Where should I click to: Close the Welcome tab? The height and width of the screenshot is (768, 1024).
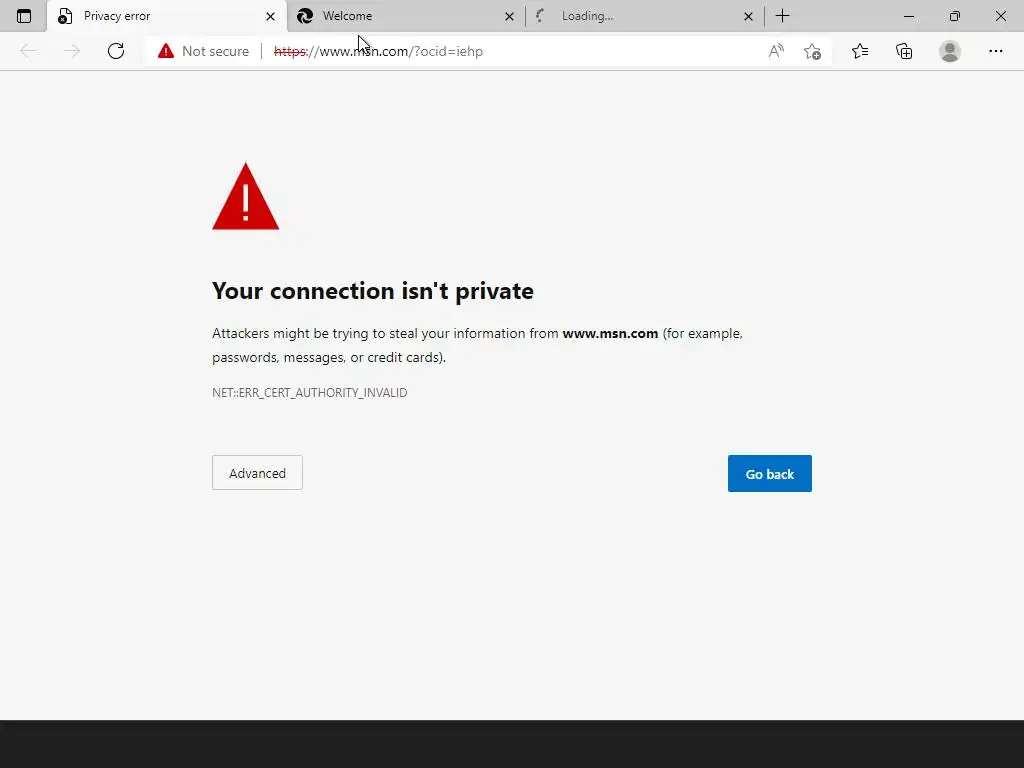coord(509,16)
